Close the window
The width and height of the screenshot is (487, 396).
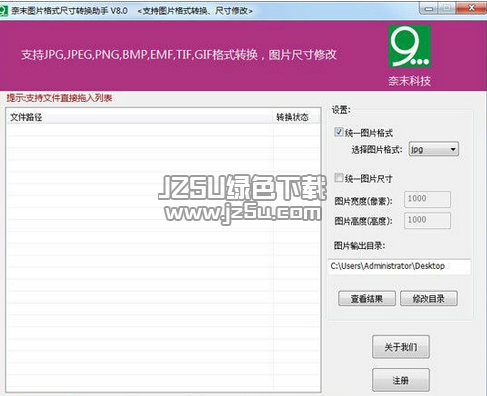click(x=471, y=9)
